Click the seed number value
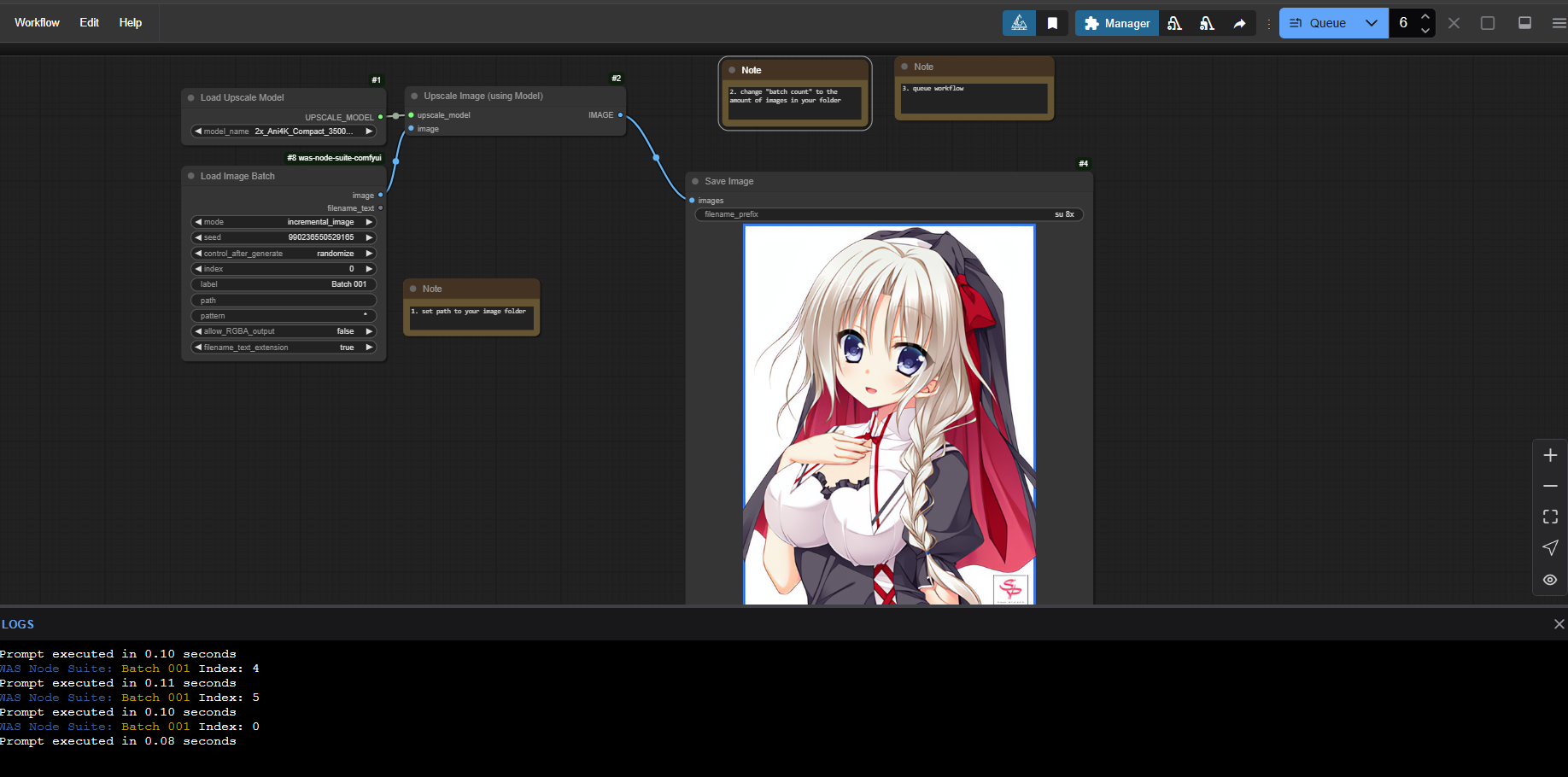Viewport: 1568px width, 777px height. point(320,237)
